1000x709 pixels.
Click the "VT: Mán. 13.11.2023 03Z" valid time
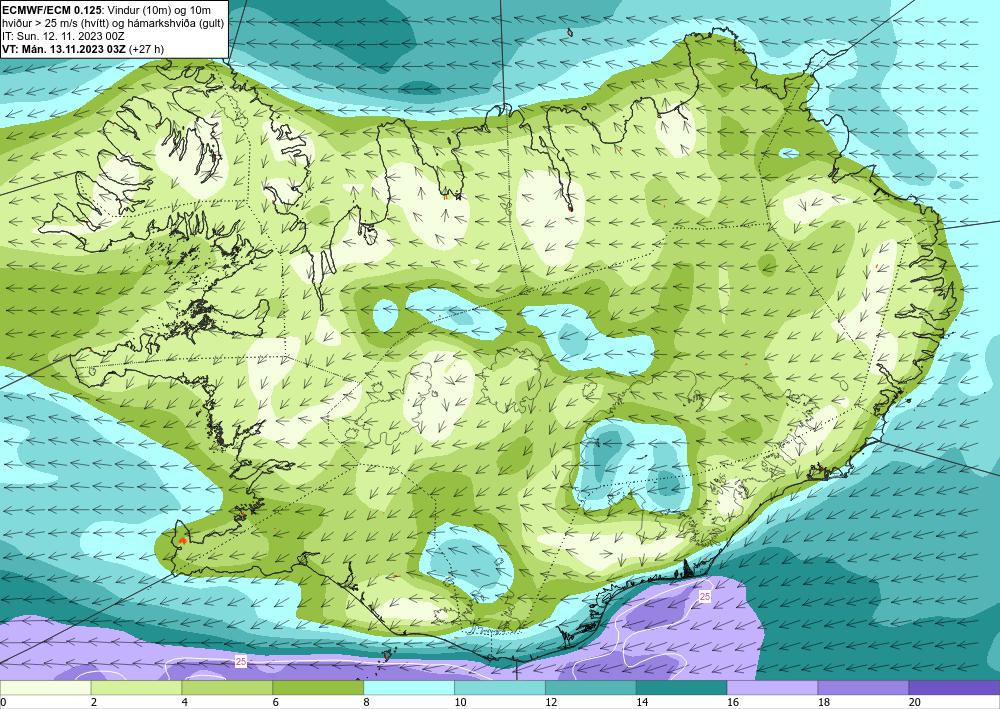pyautogui.click(x=64, y=49)
